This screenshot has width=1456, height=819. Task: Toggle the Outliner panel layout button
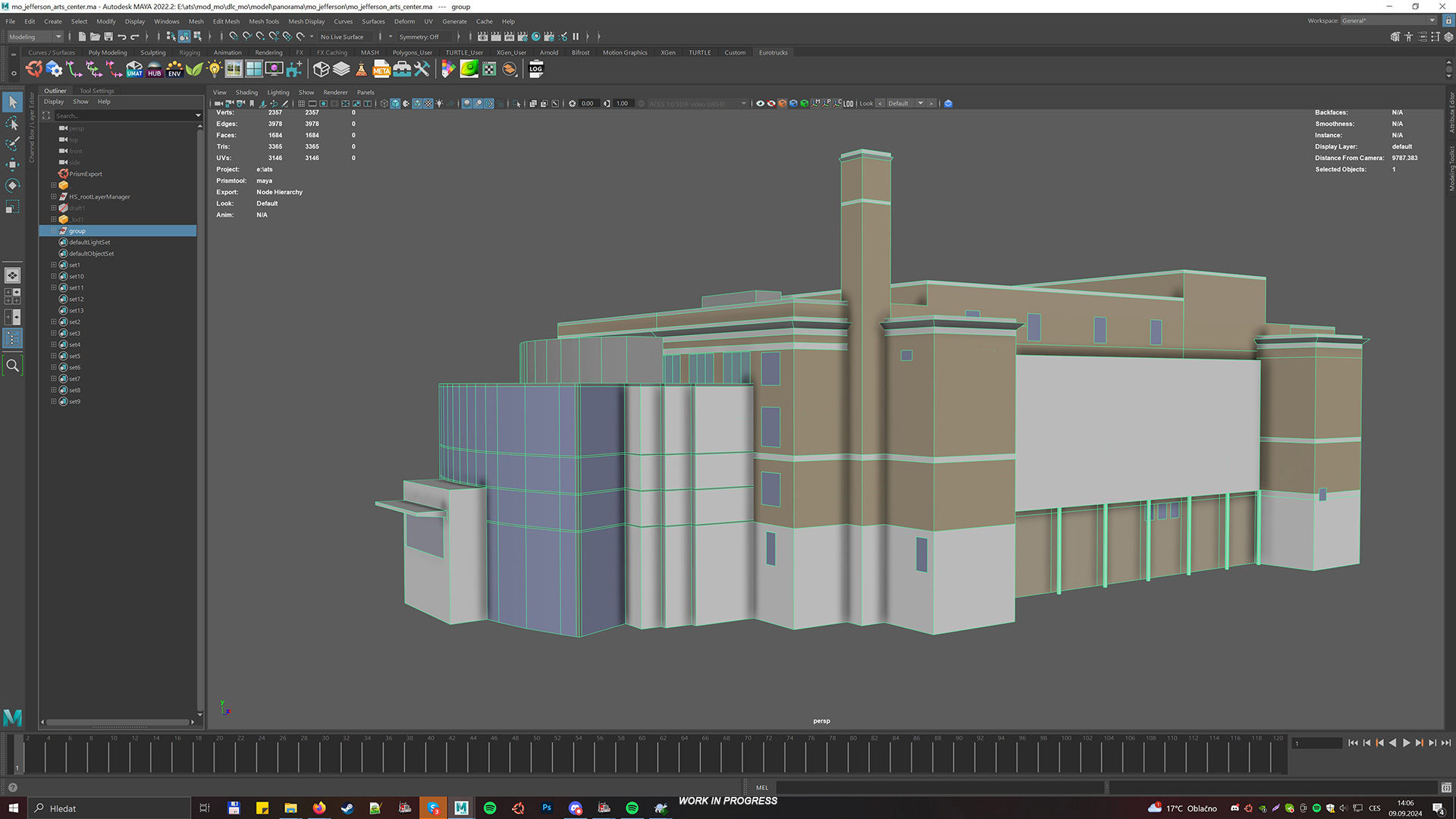[12, 338]
